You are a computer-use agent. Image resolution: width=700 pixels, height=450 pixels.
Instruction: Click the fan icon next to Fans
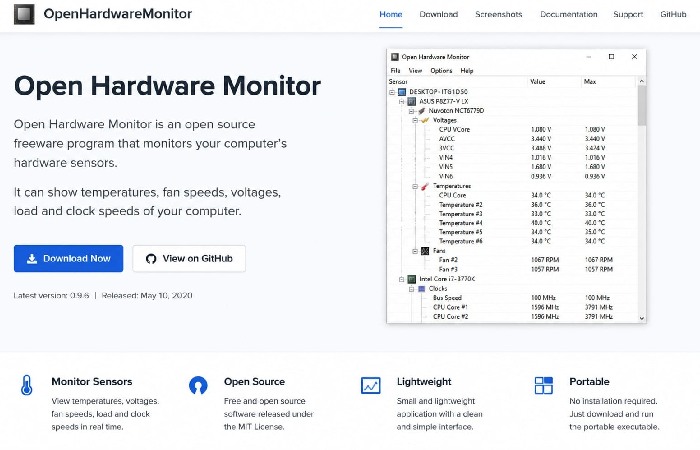425,251
